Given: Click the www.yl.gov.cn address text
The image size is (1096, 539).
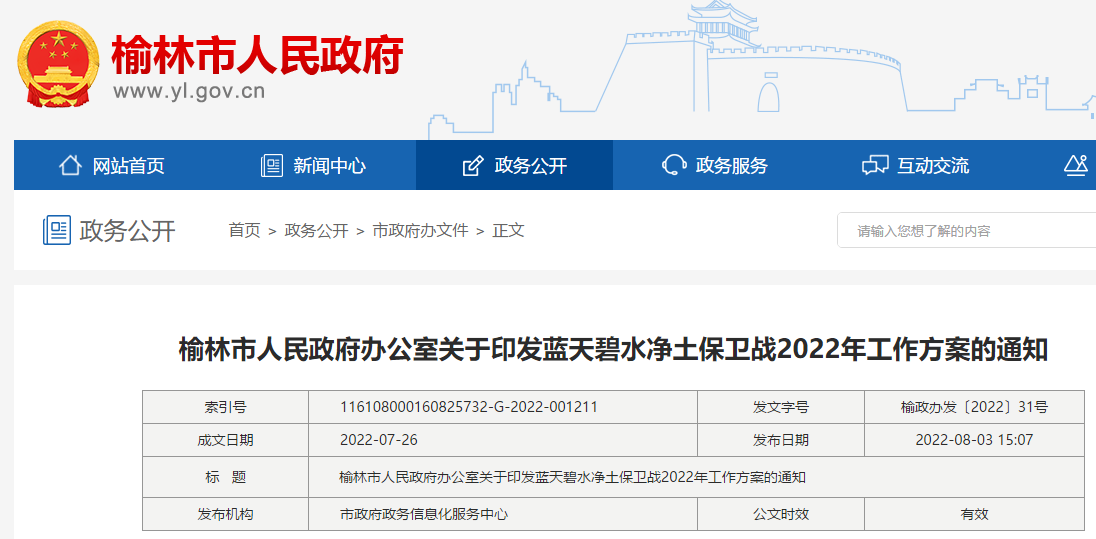Looking at the screenshot, I should (189, 92).
